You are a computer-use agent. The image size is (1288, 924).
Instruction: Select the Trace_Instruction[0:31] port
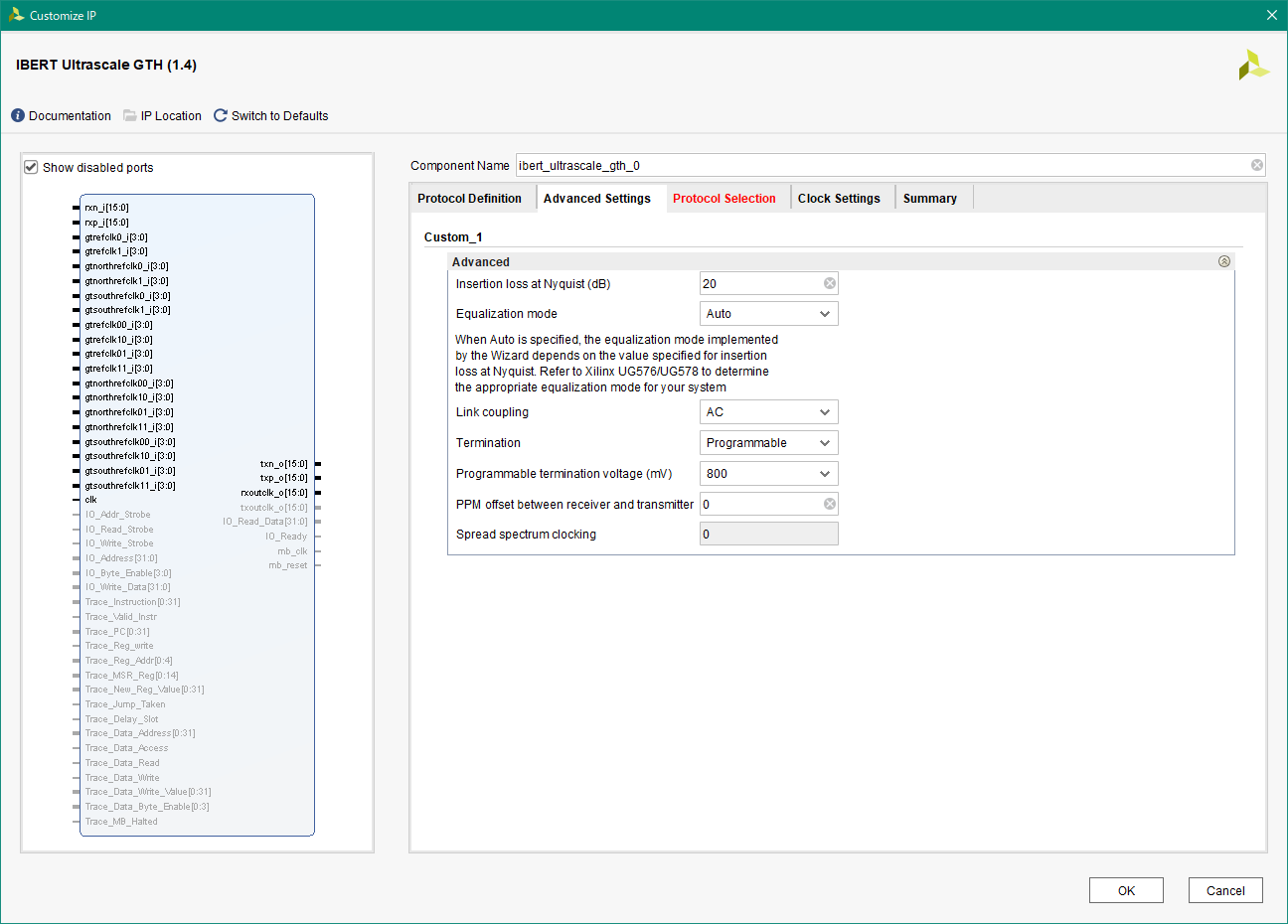coord(132,602)
